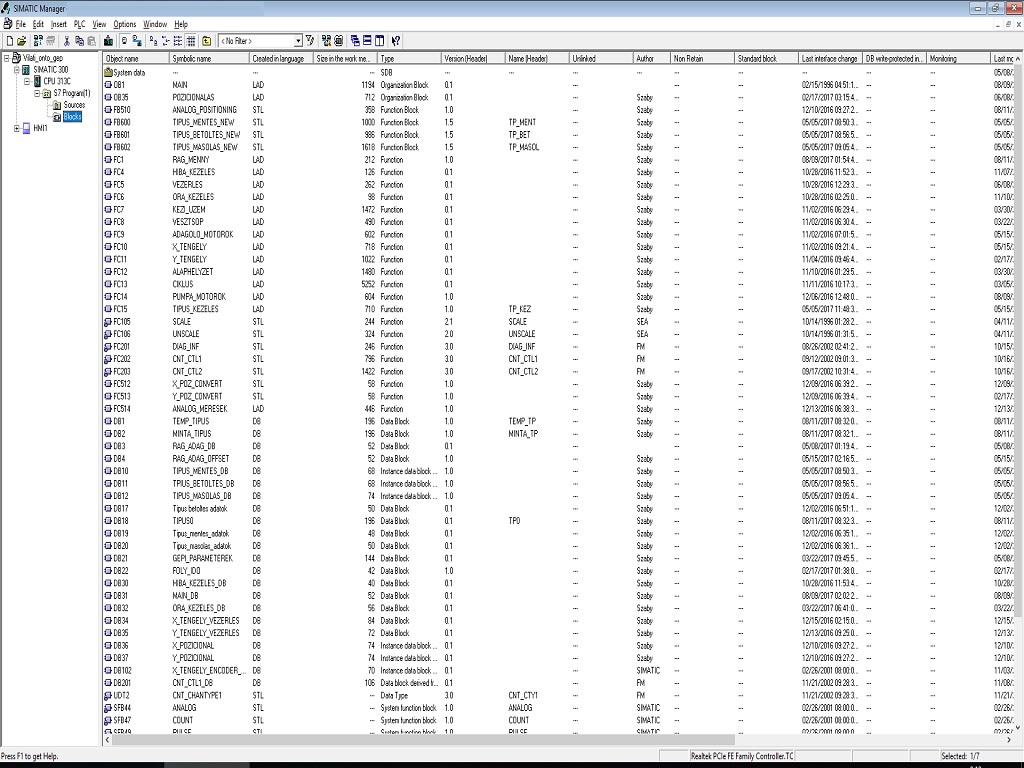Screen dimensions: 1024x768
Task: Click the vertical scrollbar's up arrow
Action: pos(1019,57)
